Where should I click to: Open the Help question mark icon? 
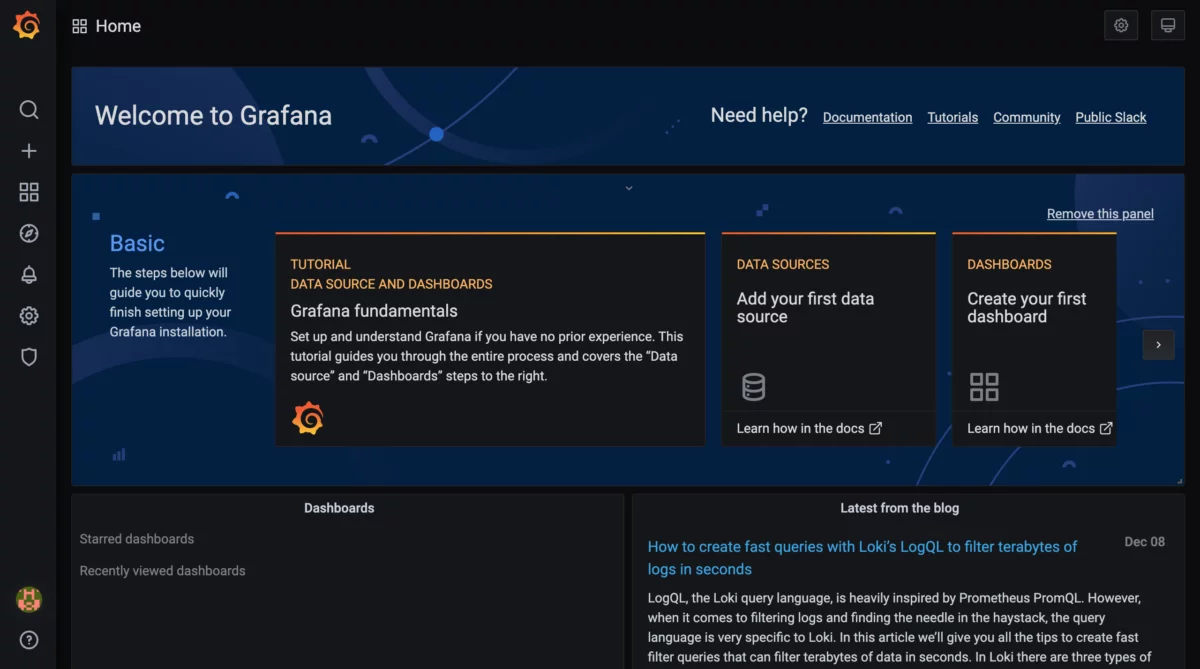[x=29, y=640]
